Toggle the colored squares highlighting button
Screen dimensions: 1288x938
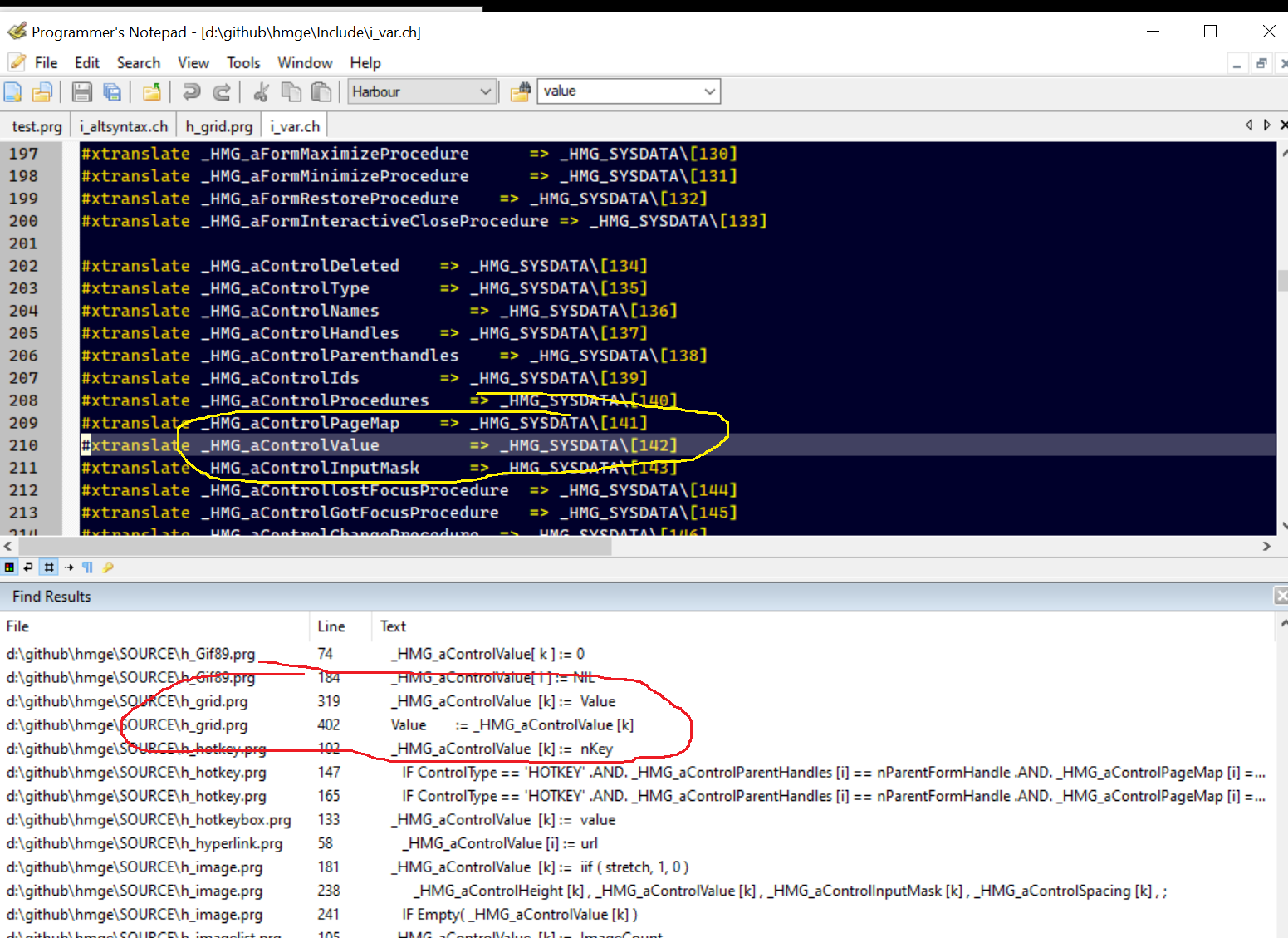coord(9,567)
